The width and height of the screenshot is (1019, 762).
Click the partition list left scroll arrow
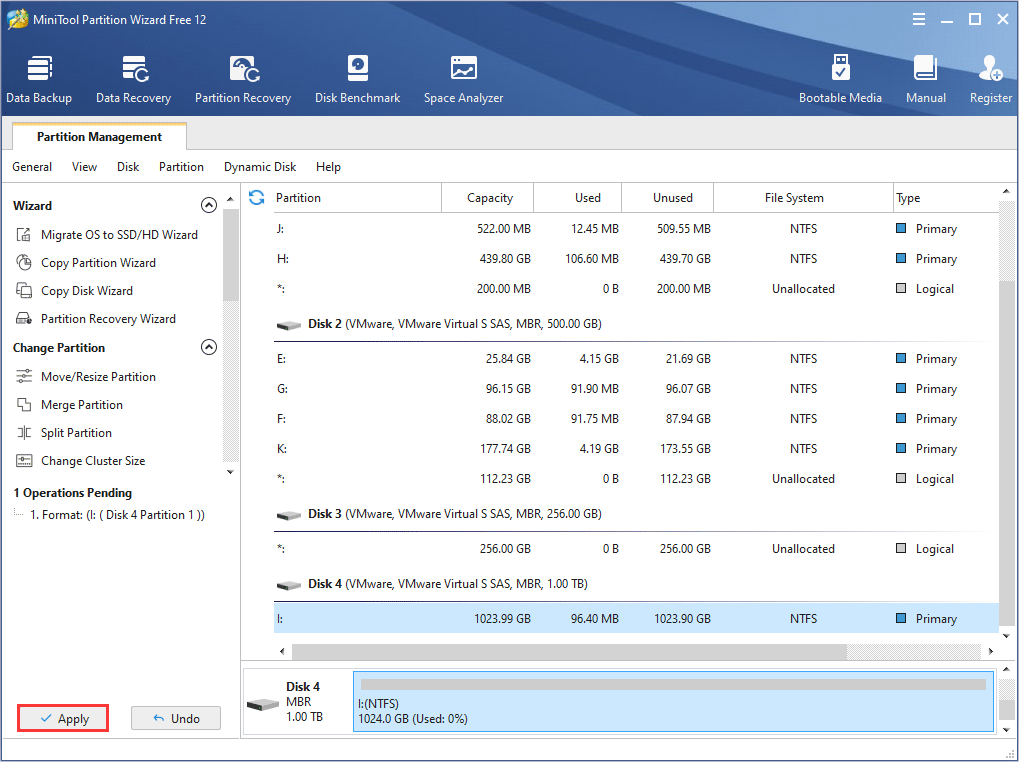(282, 651)
